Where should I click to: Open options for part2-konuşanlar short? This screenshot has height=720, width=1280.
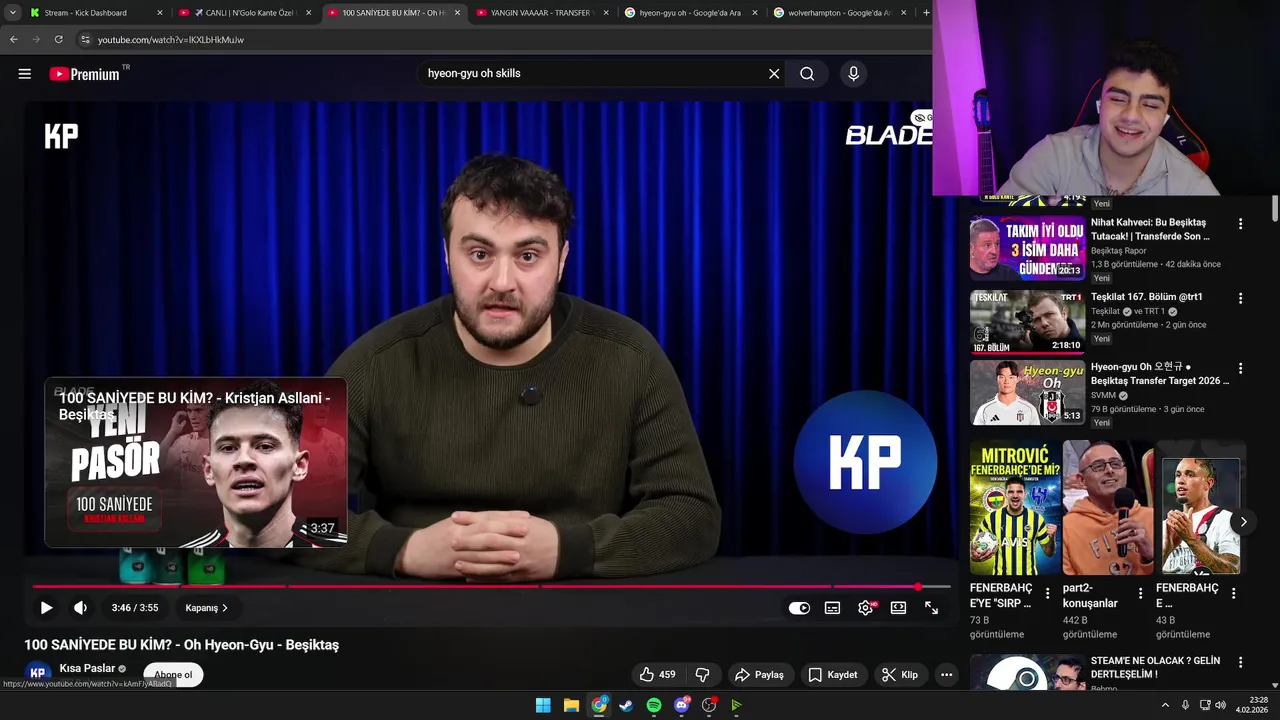point(1140,593)
